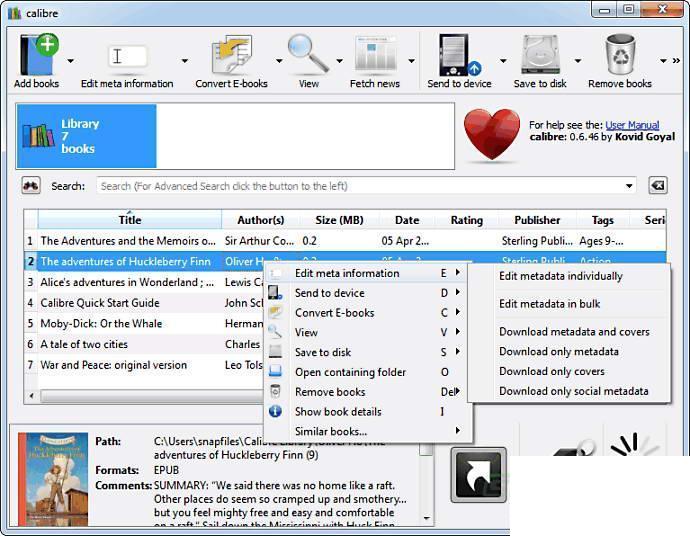The width and height of the screenshot is (690, 536).
Task: Click the shortcut arrow icon at bottom
Action: coord(478,475)
